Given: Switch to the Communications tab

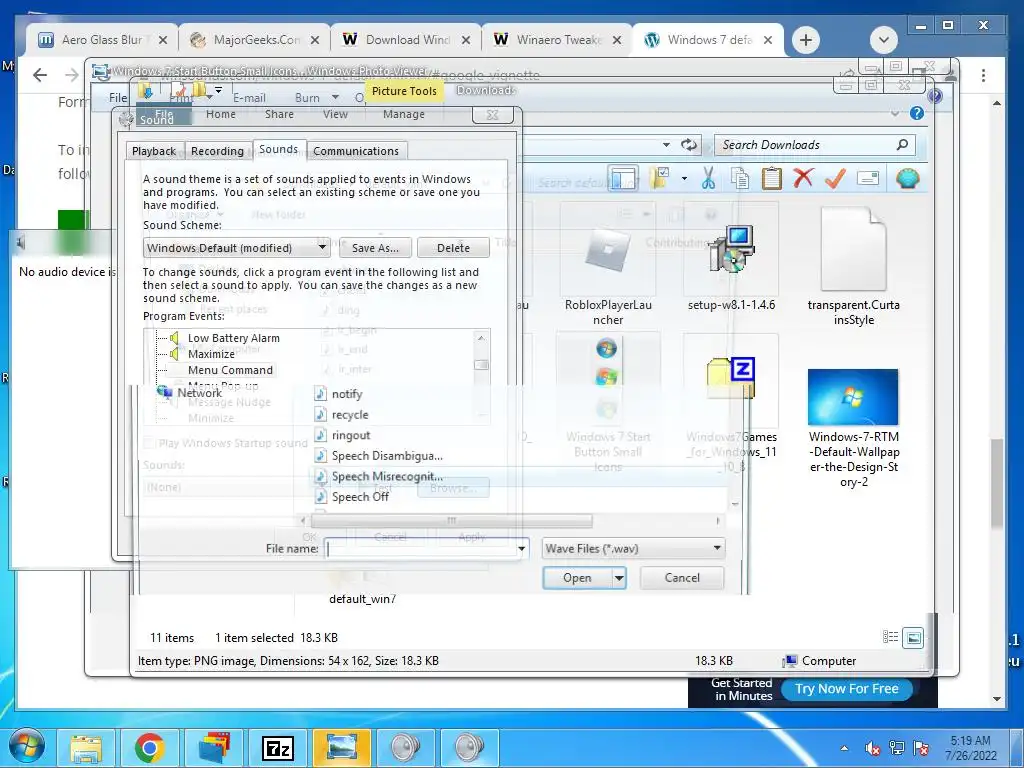Looking at the screenshot, I should 356,151.
